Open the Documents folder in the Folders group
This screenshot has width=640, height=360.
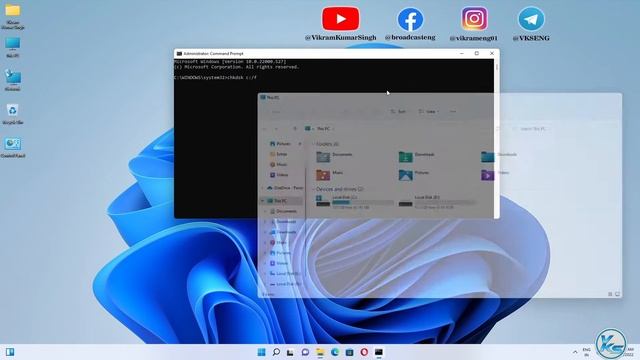point(335,157)
